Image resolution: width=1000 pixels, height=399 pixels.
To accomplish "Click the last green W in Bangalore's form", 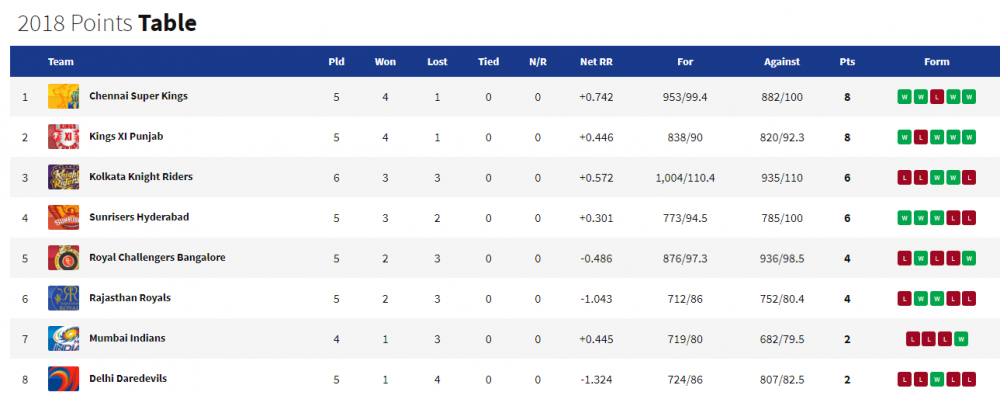I will pos(969,258).
